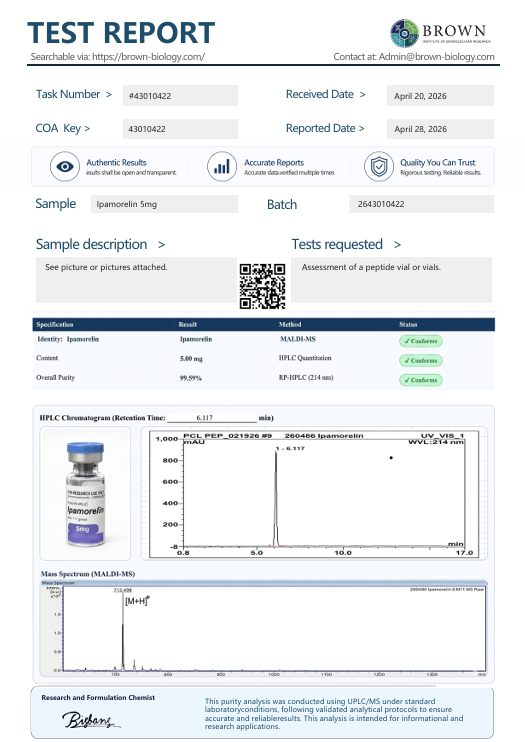Screen dimensions: 525x742
Task: Click the Authentic Results heading
Action: 116,162
